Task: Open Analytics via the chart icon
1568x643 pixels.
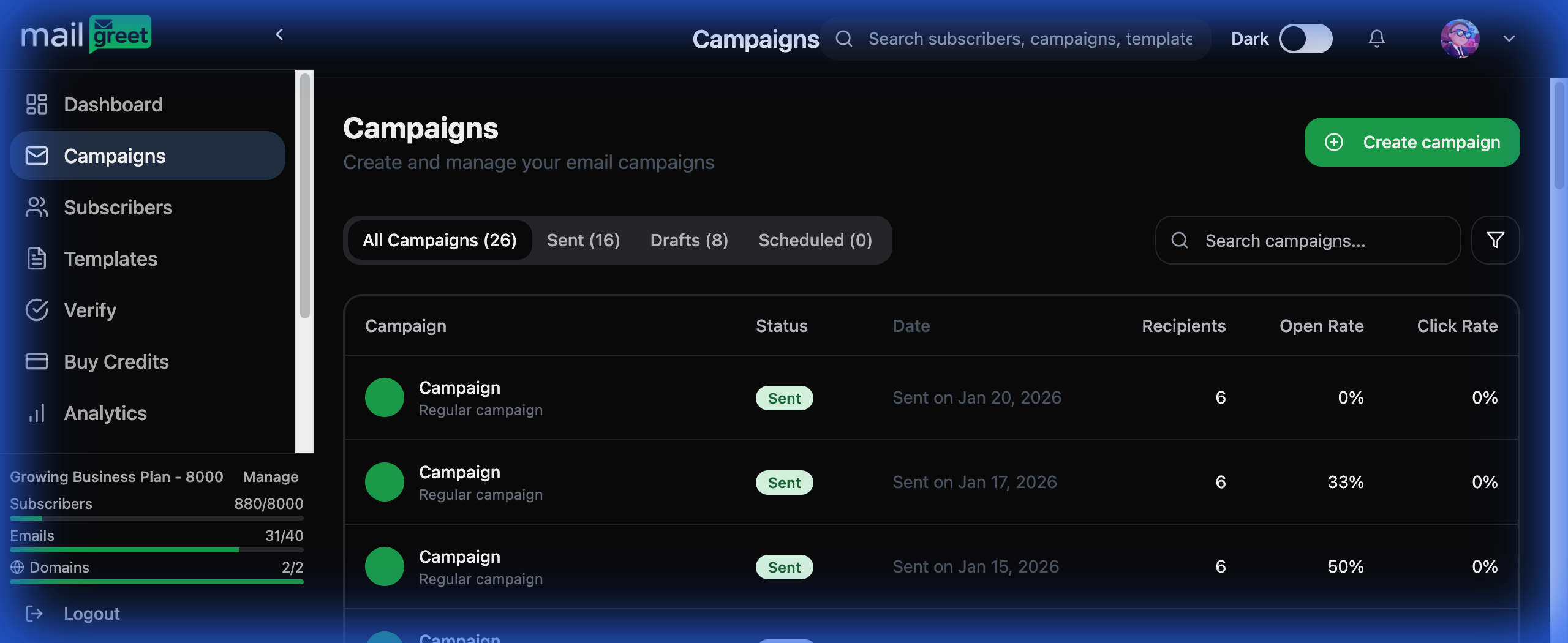Action: point(36,413)
